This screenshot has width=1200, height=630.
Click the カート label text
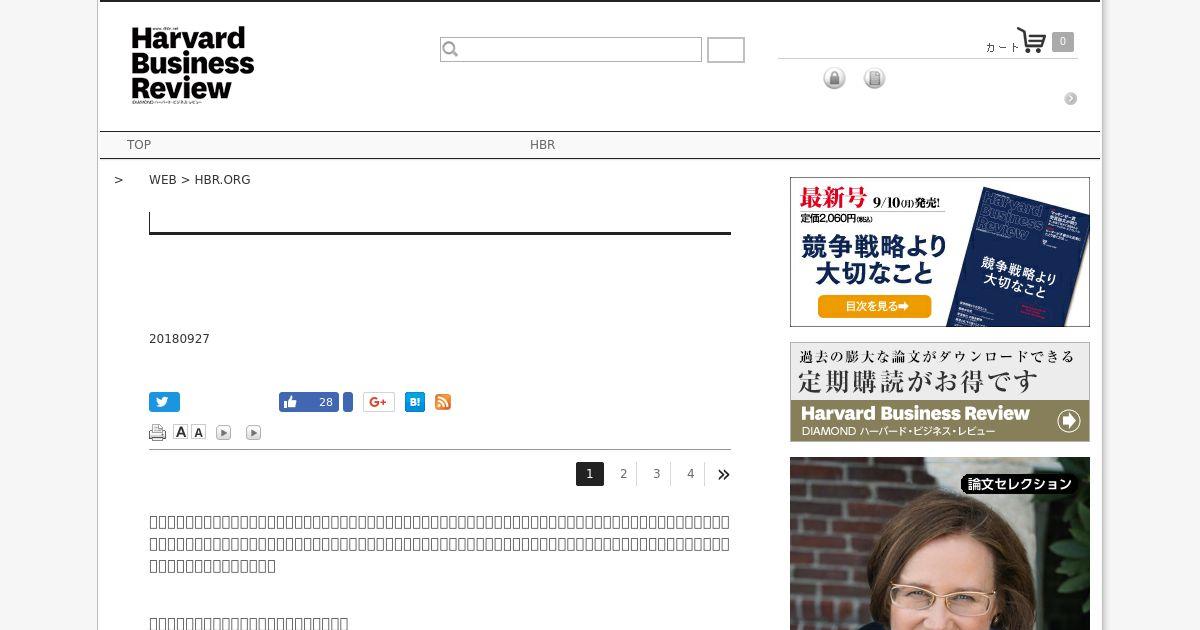[1002, 47]
